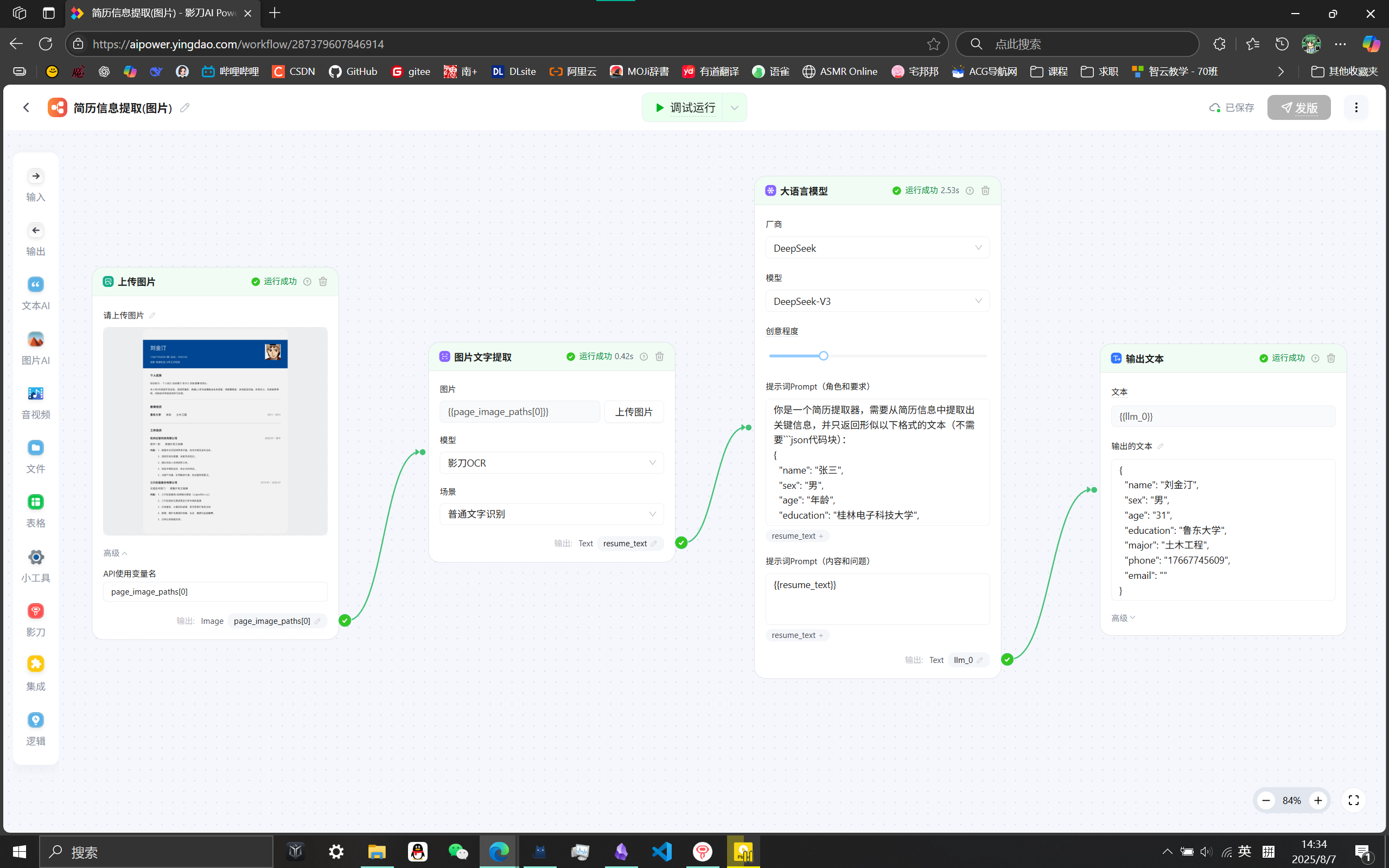The height and width of the screenshot is (868, 1389).
Task: Click the 发版 publish button
Action: (1299, 107)
